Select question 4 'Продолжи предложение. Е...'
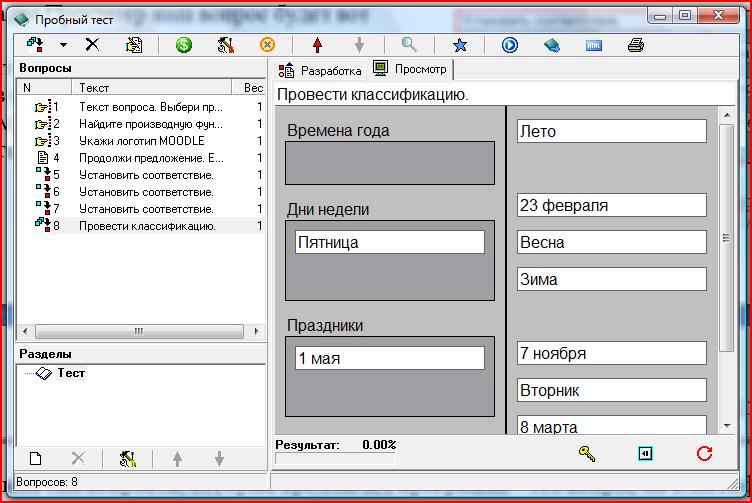The image size is (752, 503). pyautogui.click(x=141, y=158)
